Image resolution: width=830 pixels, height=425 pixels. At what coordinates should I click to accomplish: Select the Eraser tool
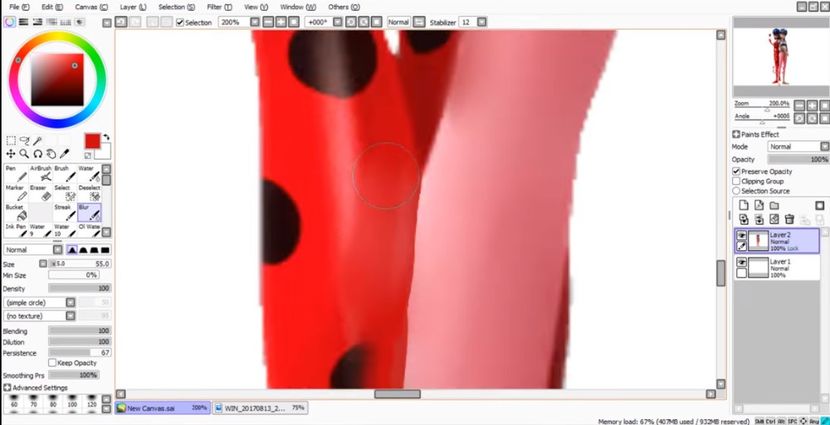point(40,193)
